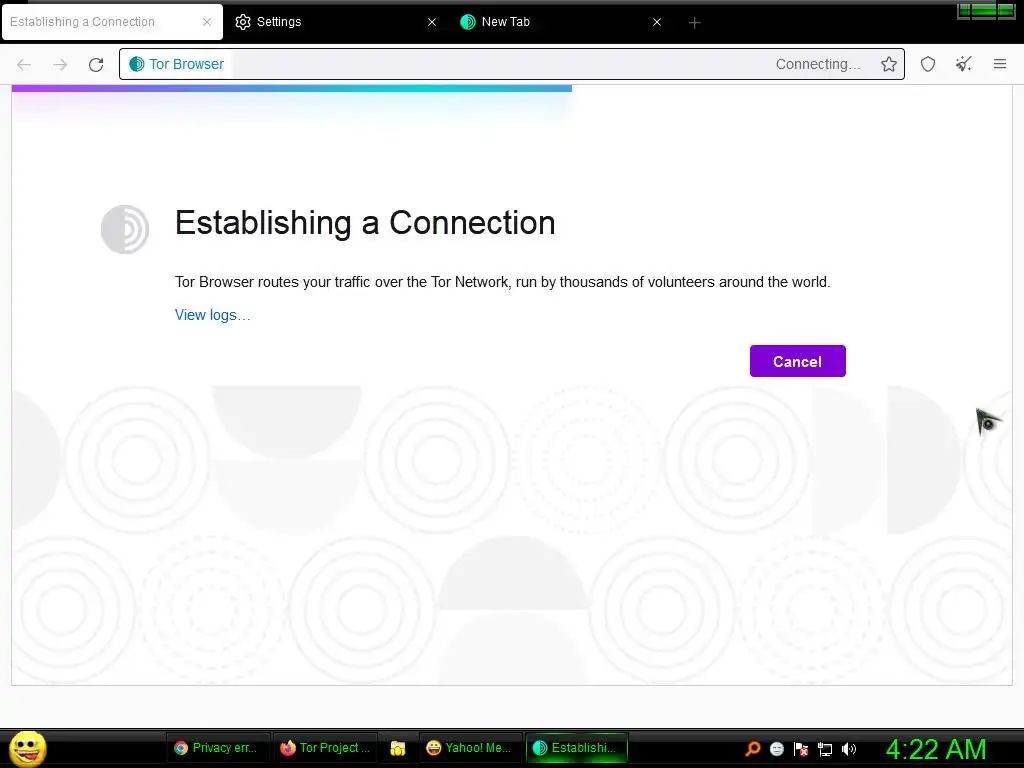Click the connection progress bar
The height and width of the screenshot is (768, 1024).
pyautogui.click(x=292, y=88)
